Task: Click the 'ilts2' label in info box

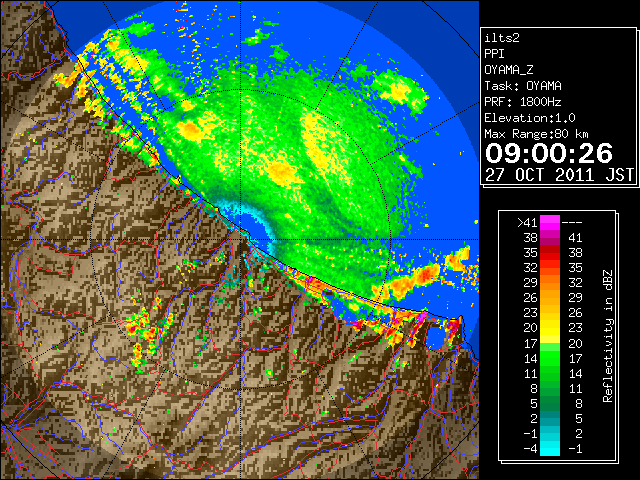Action: [502, 38]
